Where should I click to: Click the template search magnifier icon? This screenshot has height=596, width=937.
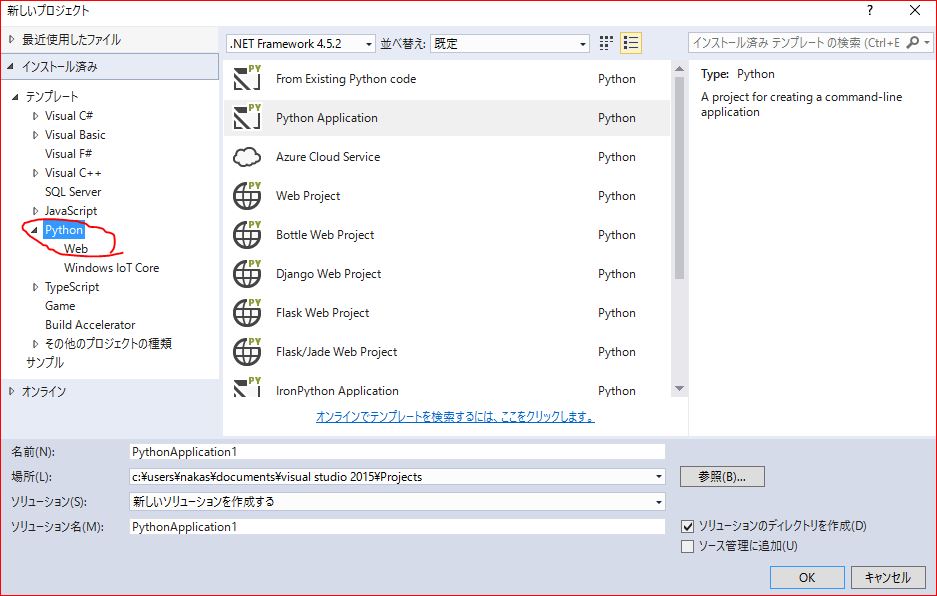(912, 42)
